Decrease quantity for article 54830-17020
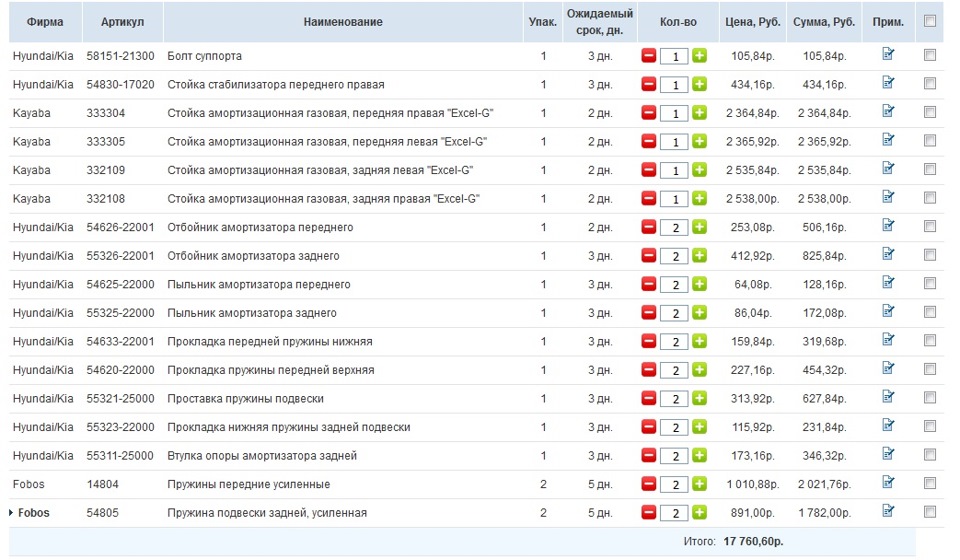960x560 pixels. pyautogui.click(x=648, y=84)
